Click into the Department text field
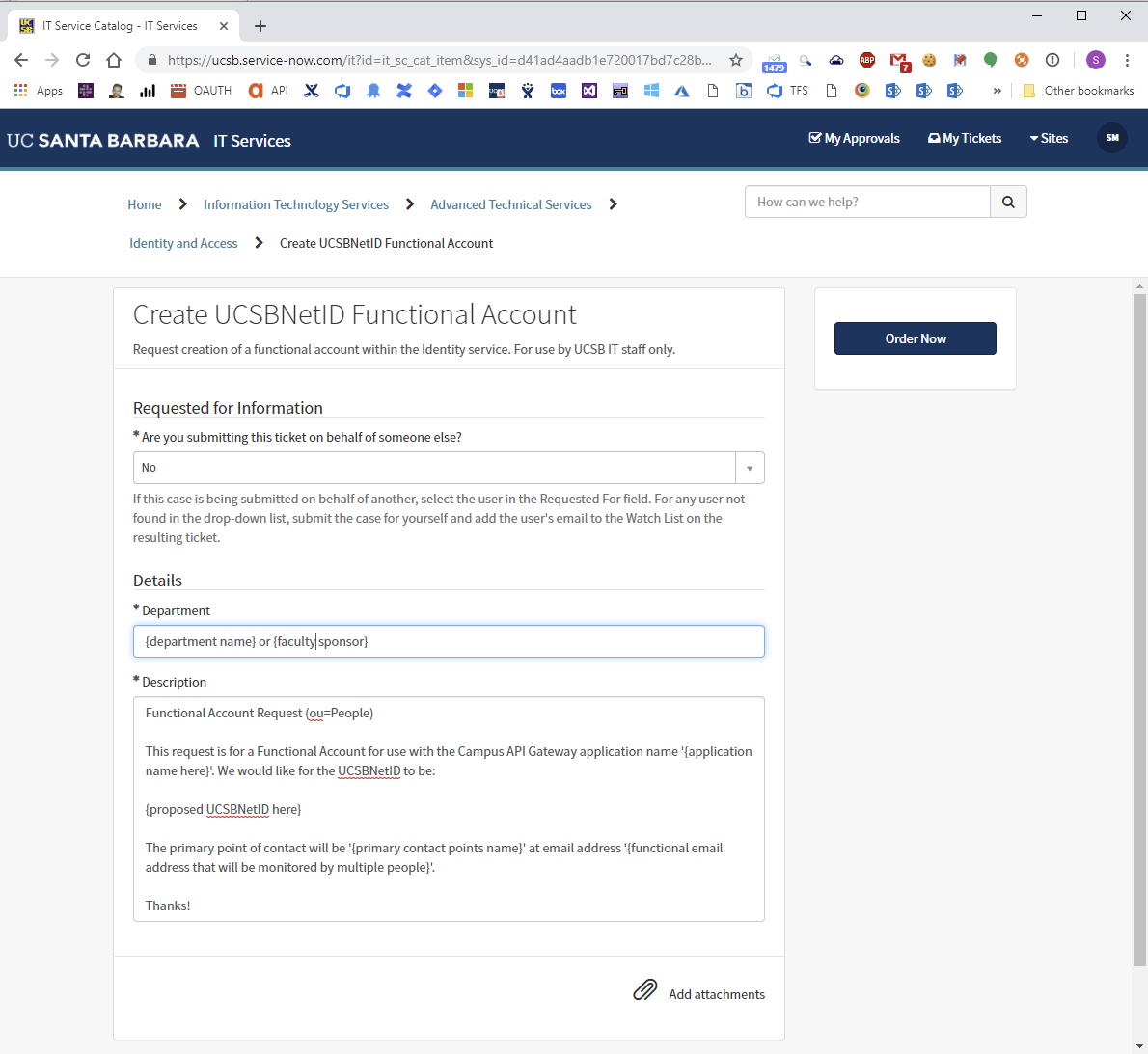 point(449,641)
